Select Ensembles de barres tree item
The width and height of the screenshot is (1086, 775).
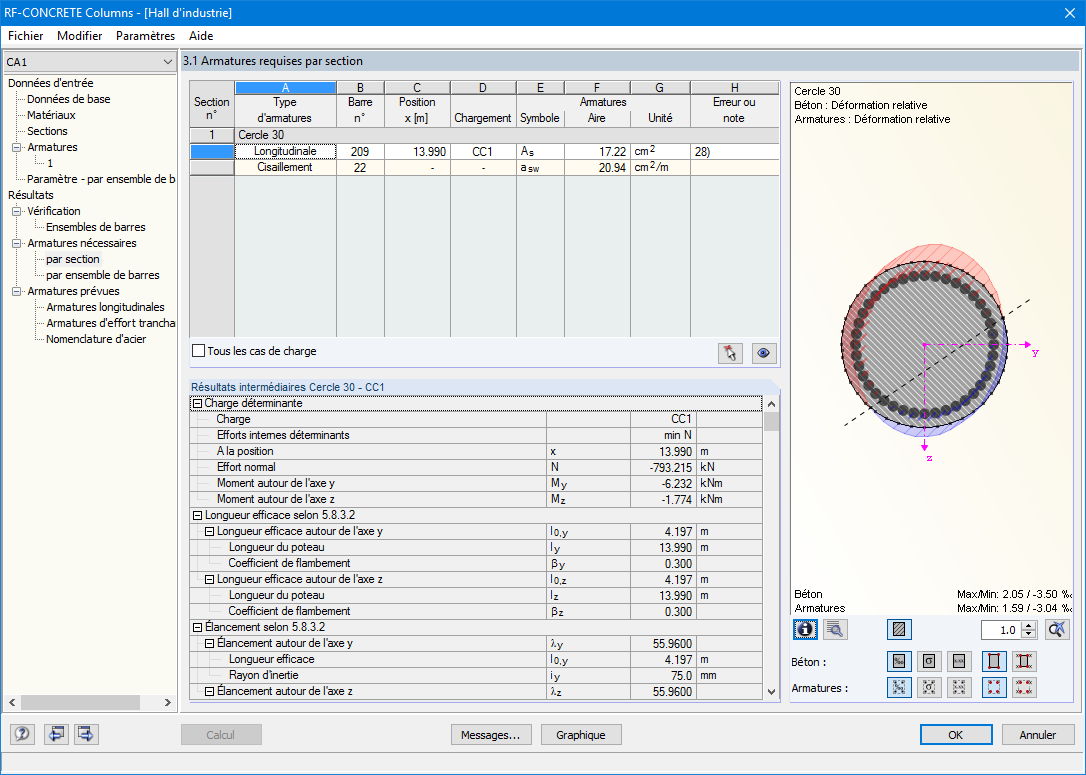point(96,227)
